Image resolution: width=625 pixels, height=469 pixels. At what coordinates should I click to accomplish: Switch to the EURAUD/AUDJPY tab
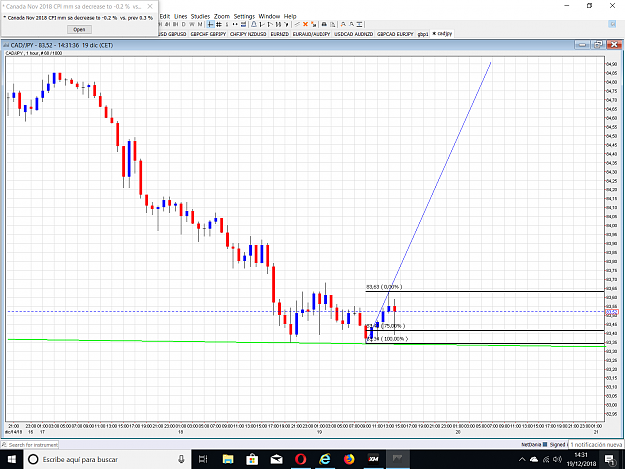point(311,34)
